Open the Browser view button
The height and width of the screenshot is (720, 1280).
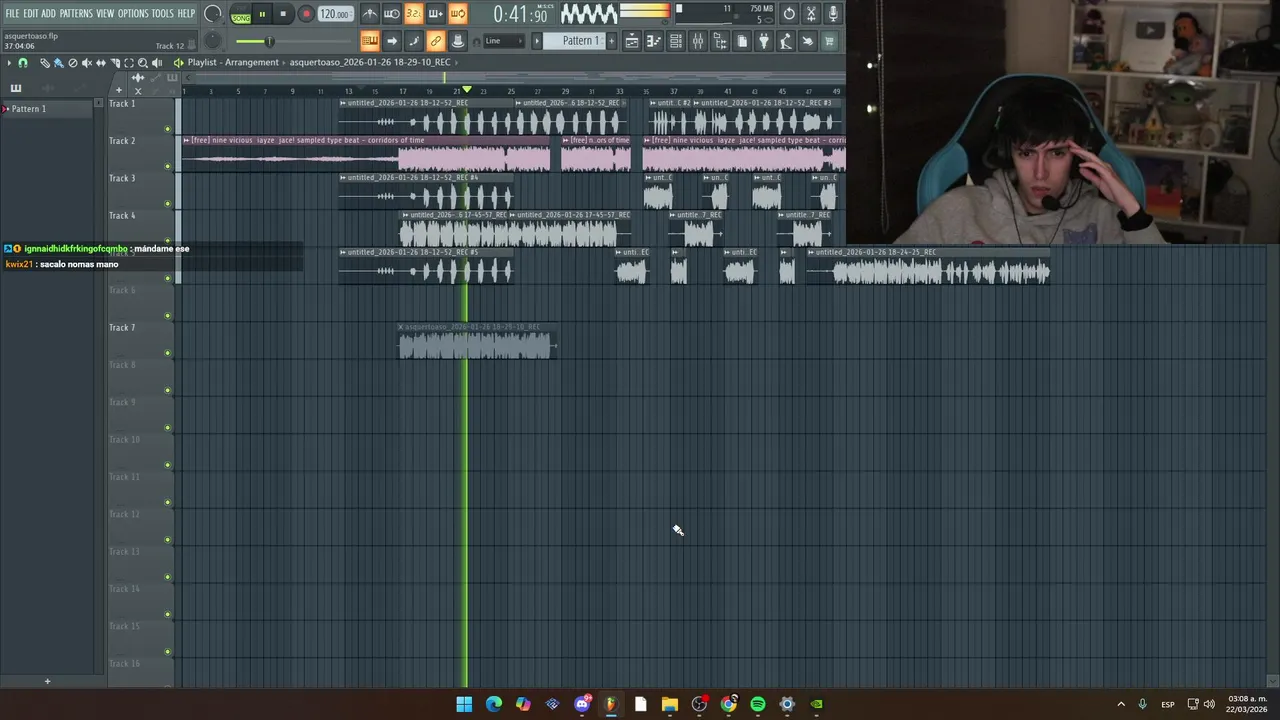[720, 41]
